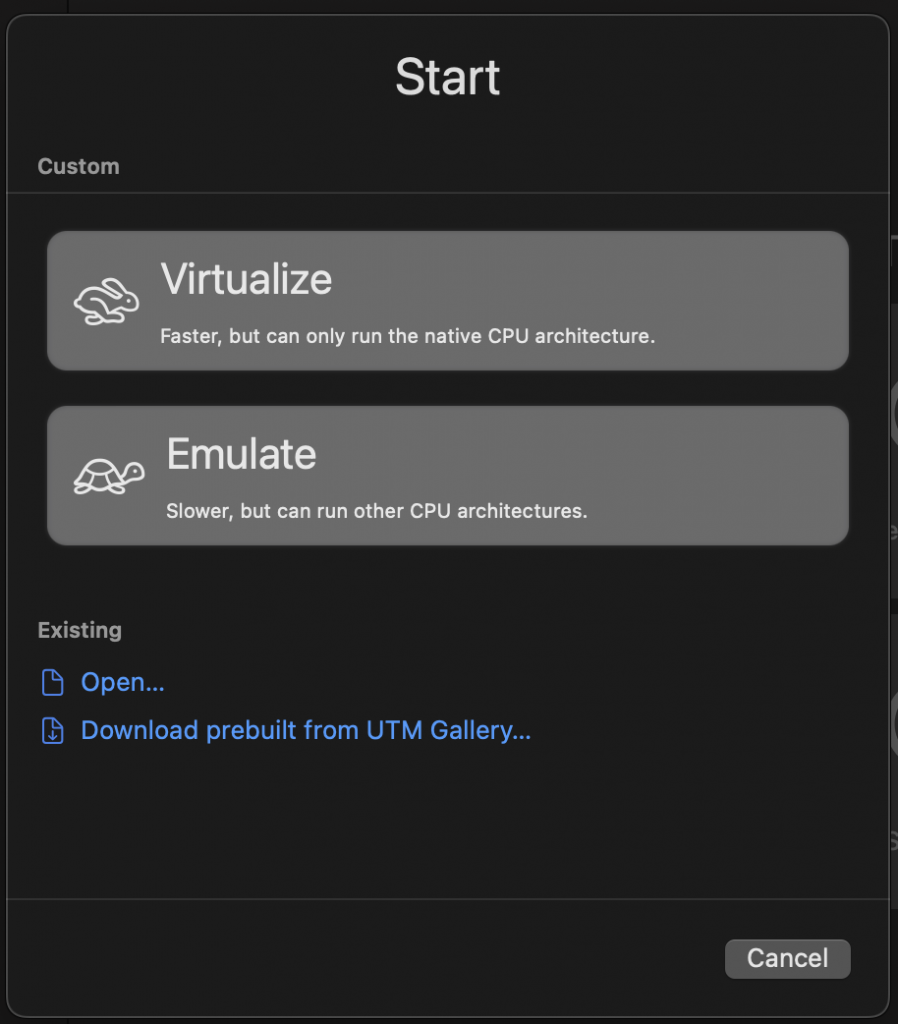This screenshot has height=1024, width=898.
Task: Click the download icon beside UTM Gallery link
Action: 52,731
